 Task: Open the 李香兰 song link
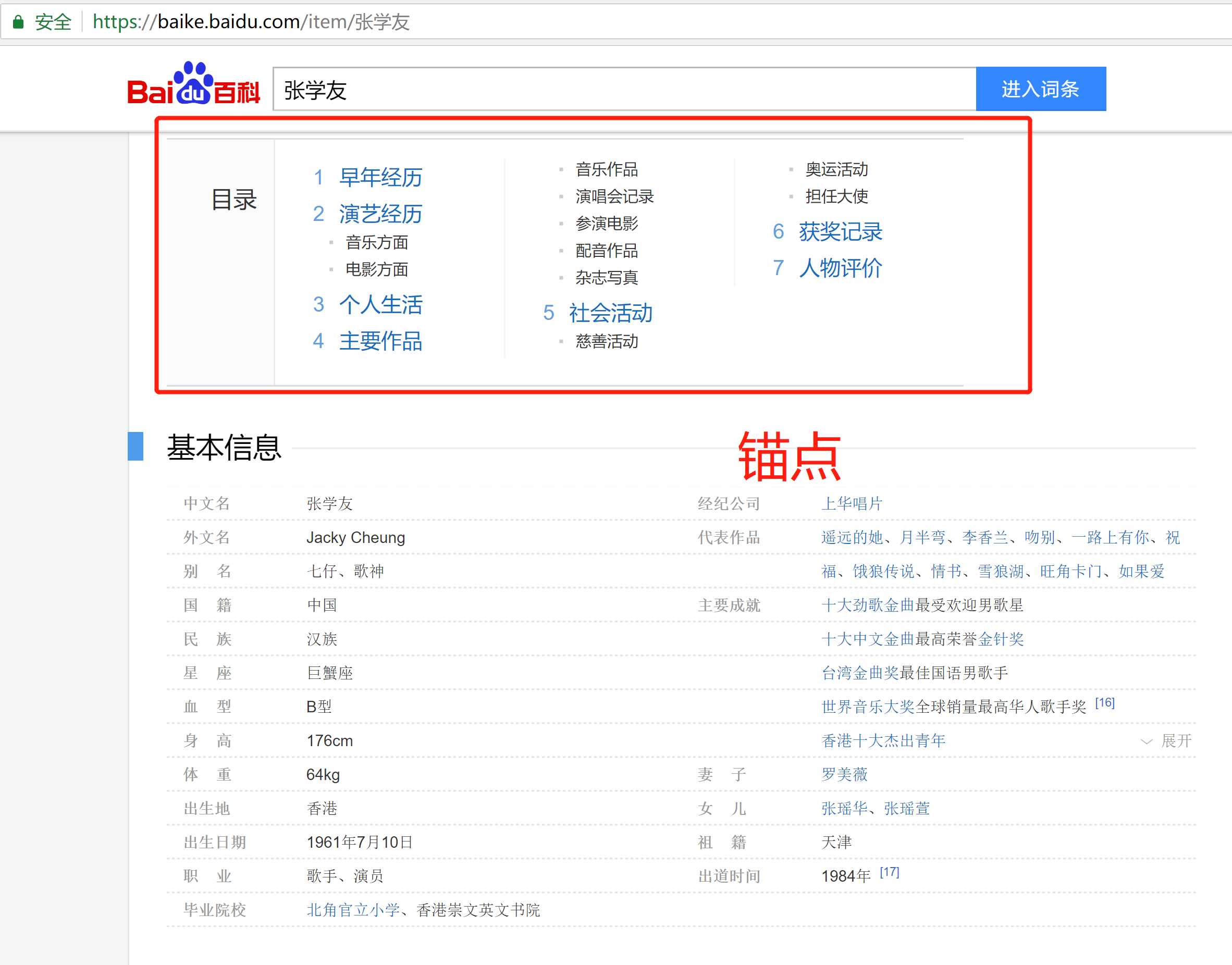[x=984, y=537]
